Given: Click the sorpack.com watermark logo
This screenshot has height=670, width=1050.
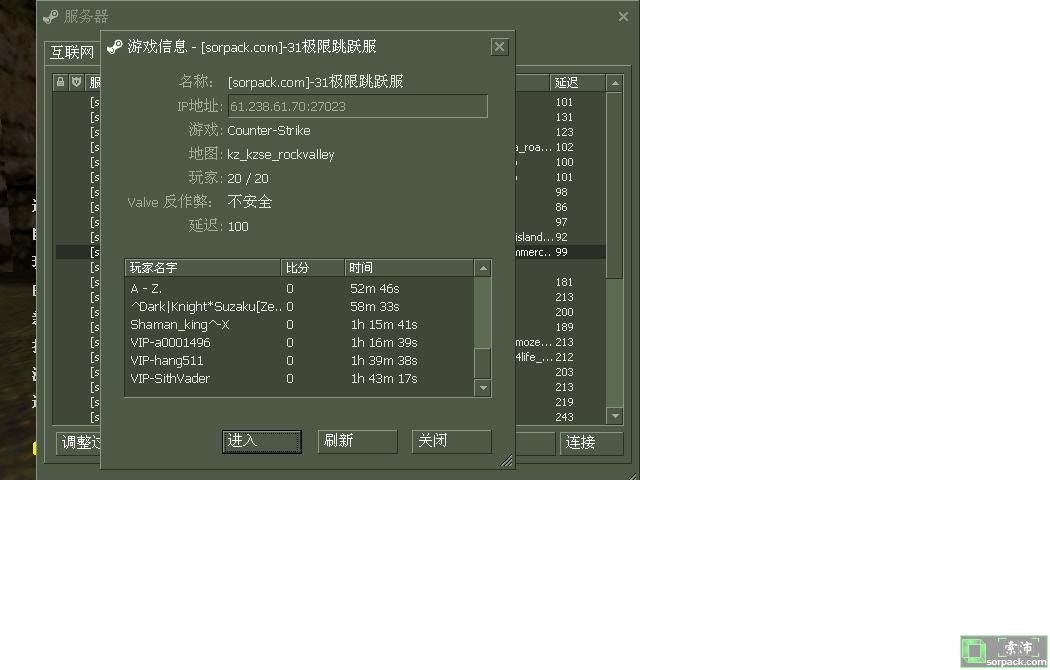Looking at the screenshot, I should (x=1003, y=651).
